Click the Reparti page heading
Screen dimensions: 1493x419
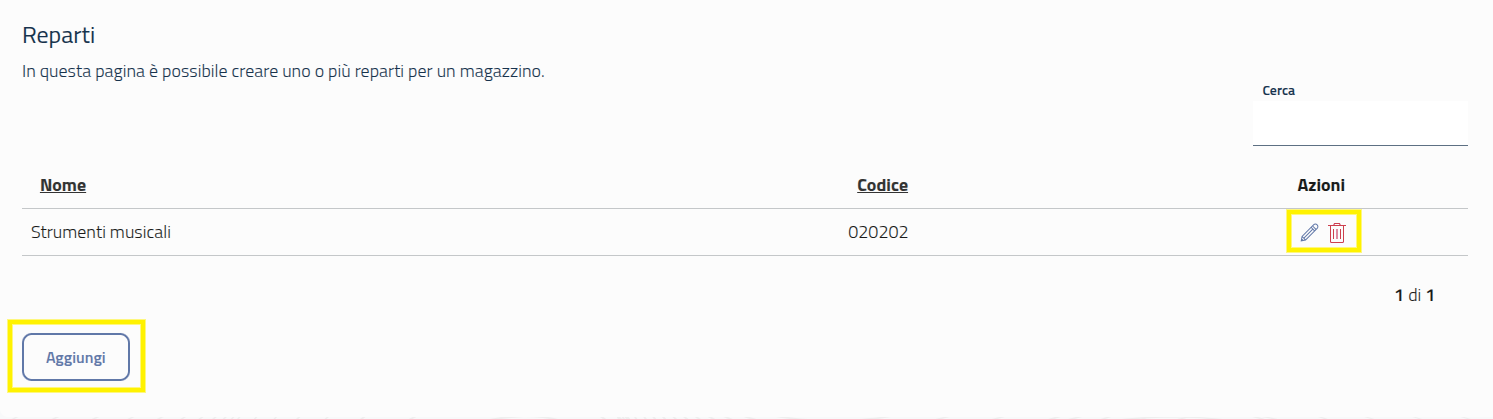pos(58,35)
